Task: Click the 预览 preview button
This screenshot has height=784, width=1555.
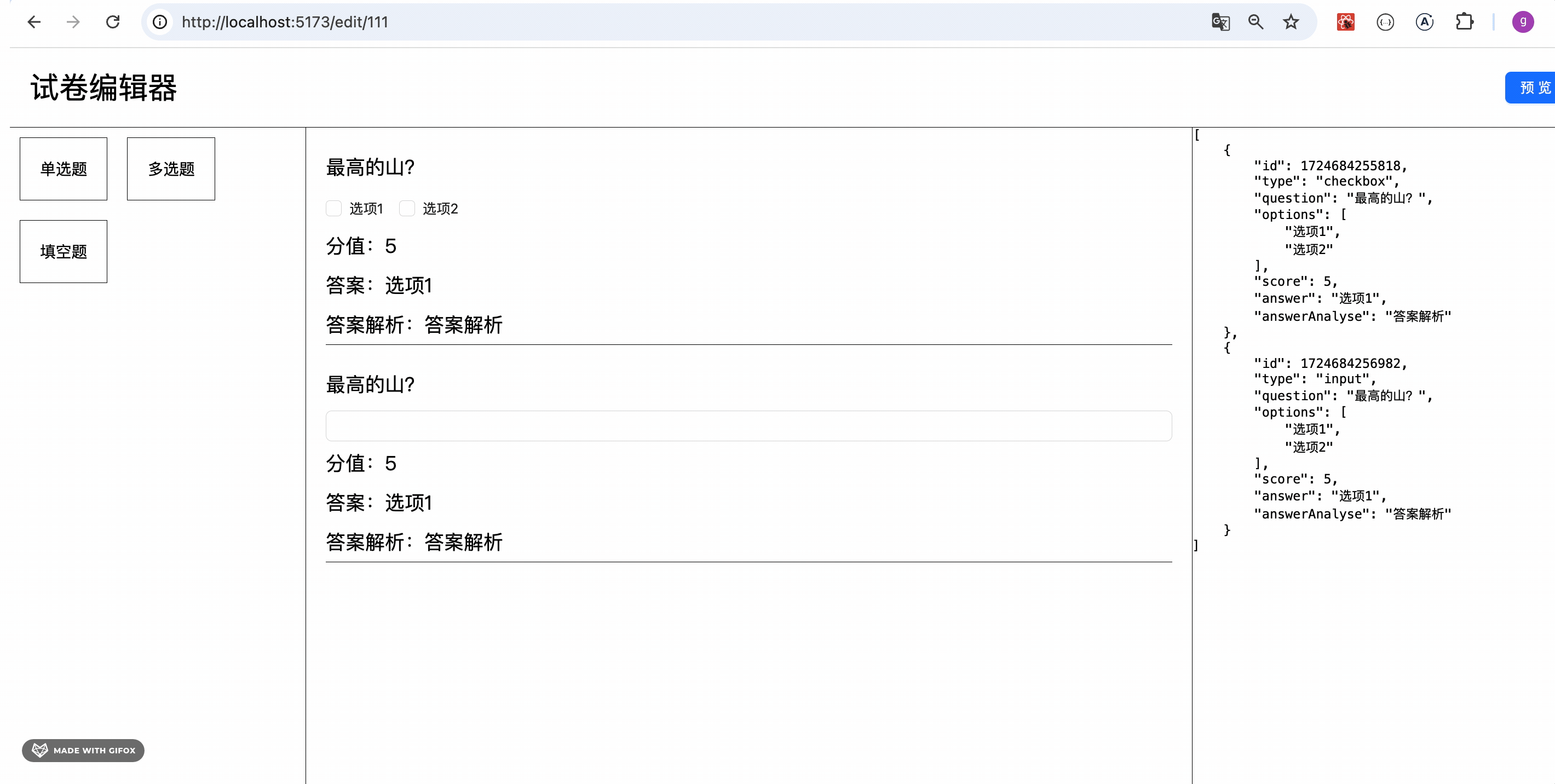Action: tap(1532, 88)
